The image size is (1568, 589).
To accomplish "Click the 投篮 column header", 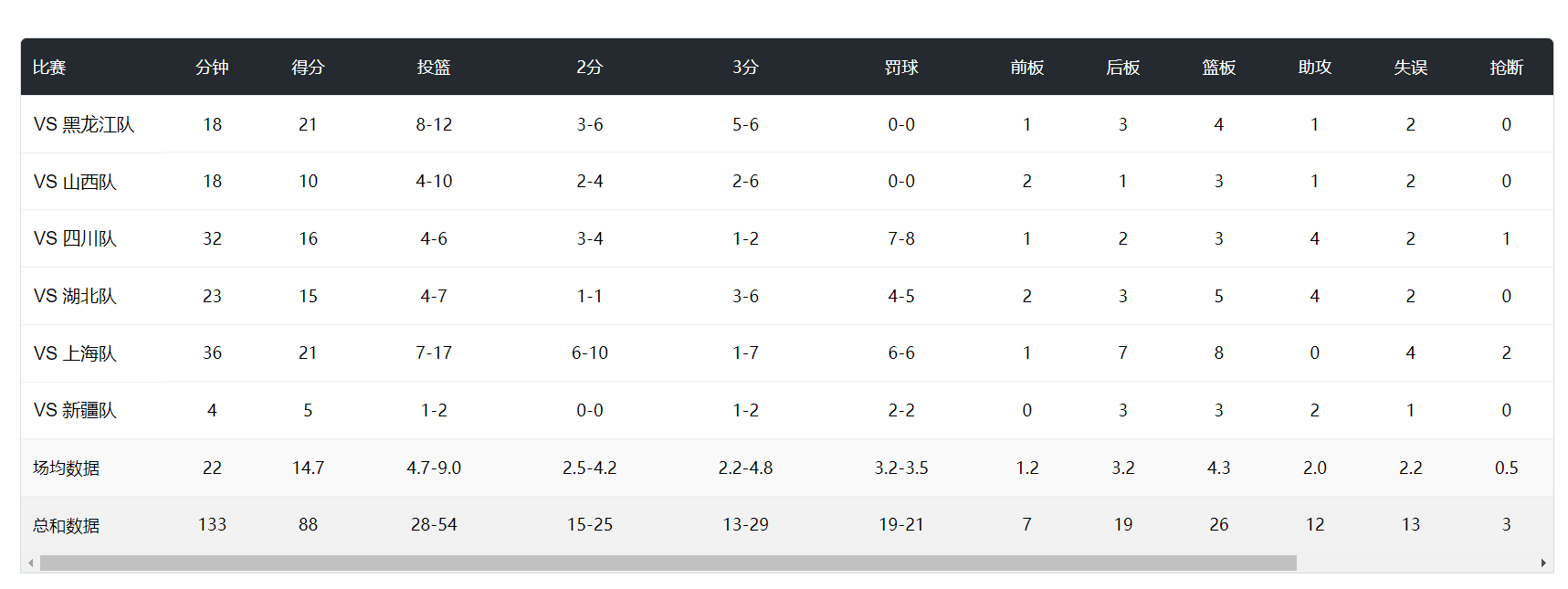I will point(434,68).
